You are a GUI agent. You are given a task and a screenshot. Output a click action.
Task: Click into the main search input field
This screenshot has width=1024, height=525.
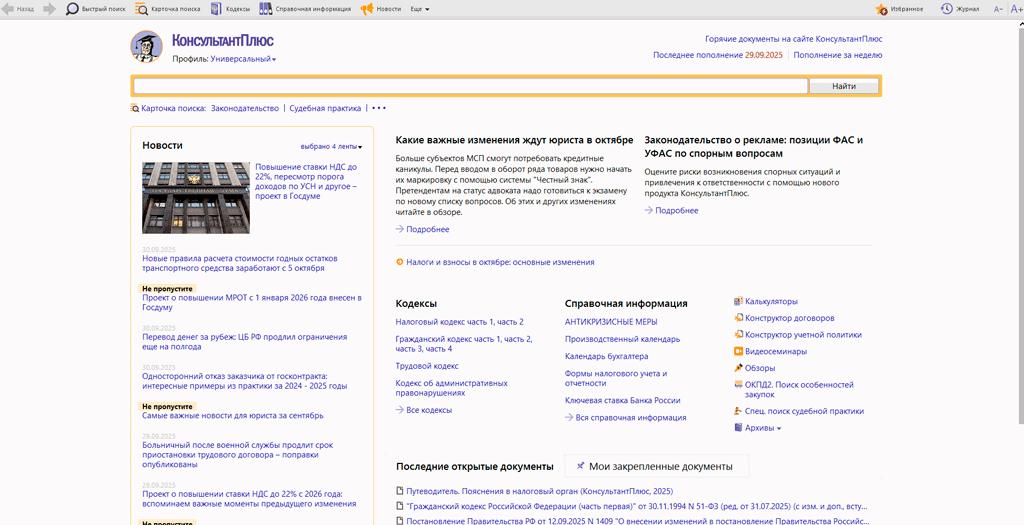(470, 86)
